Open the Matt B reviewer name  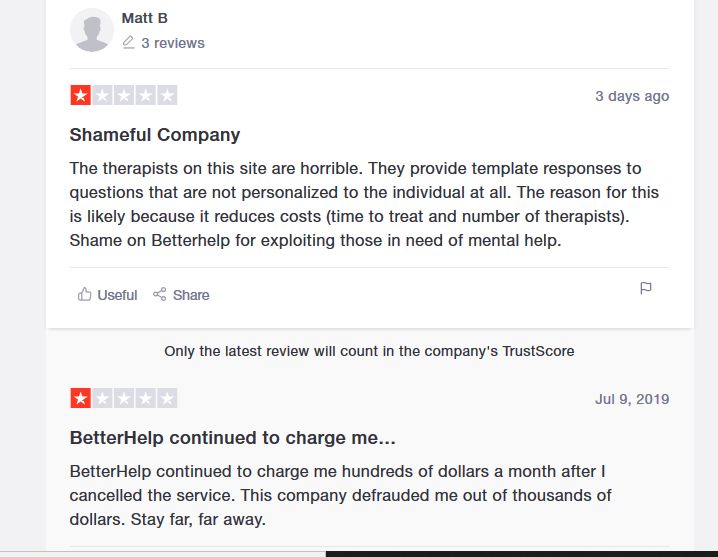(145, 18)
